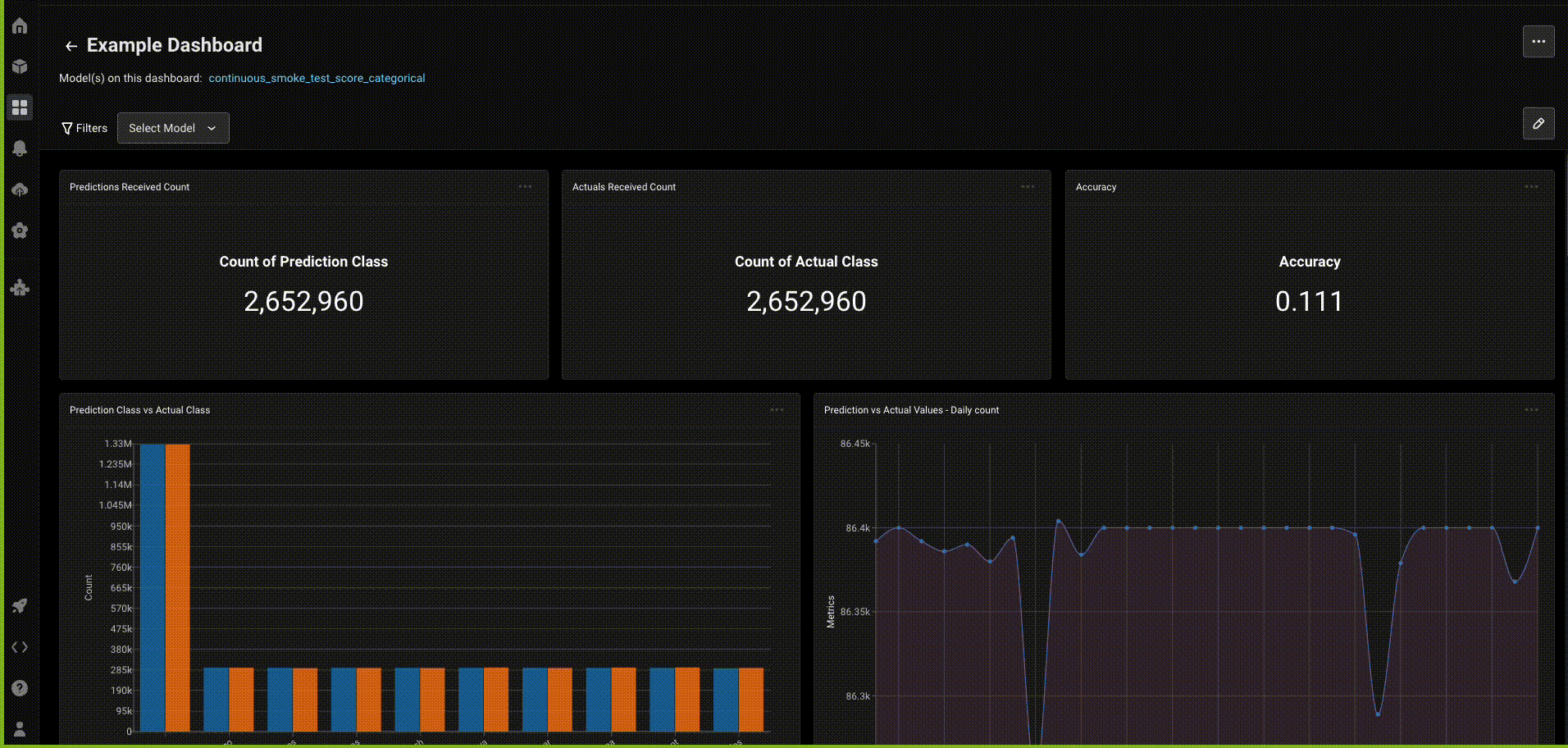Click the Example Dashboard title
This screenshot has width=1568, height=748.
click(175, 45)
